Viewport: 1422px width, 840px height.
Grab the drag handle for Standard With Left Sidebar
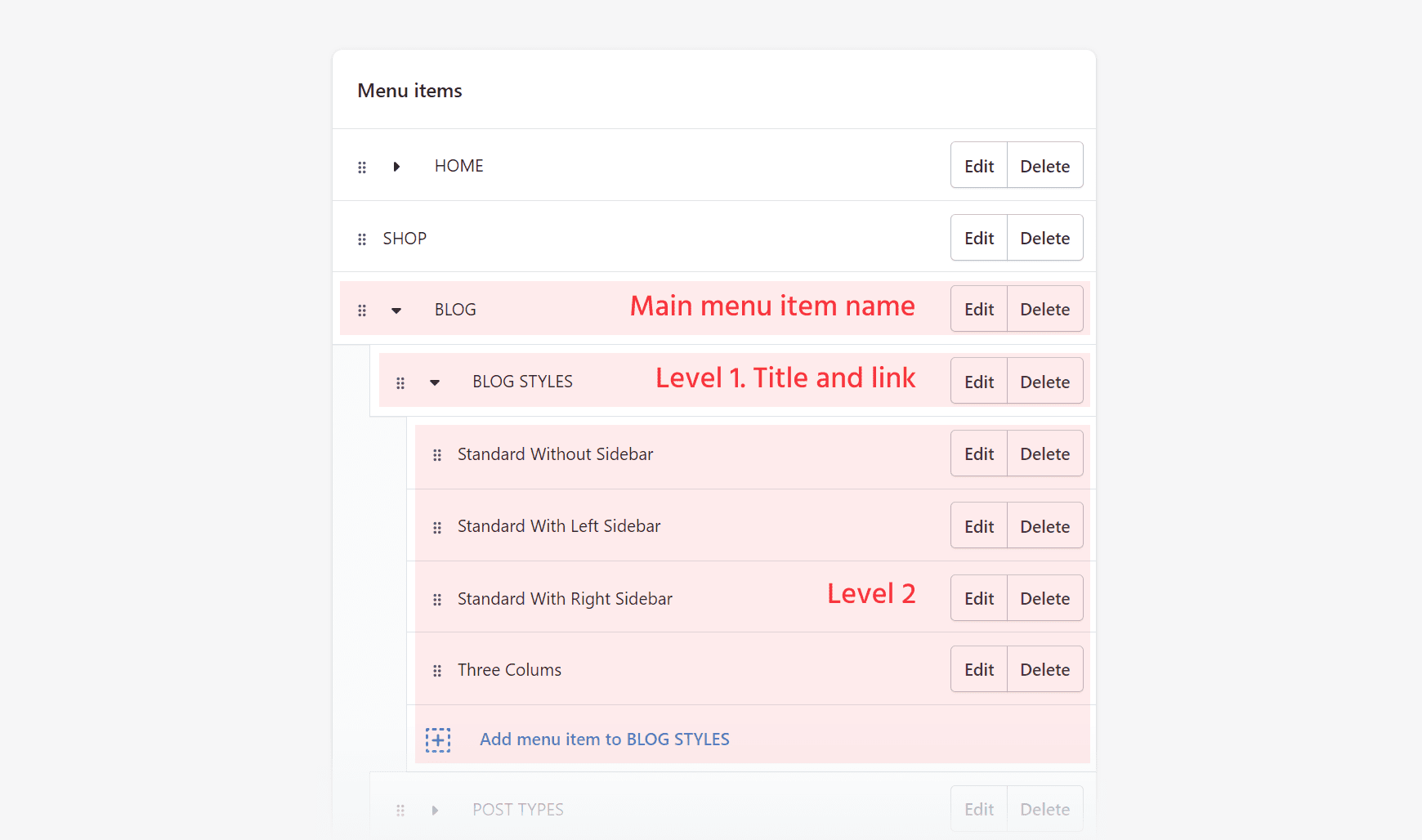[x=438, y=527]
